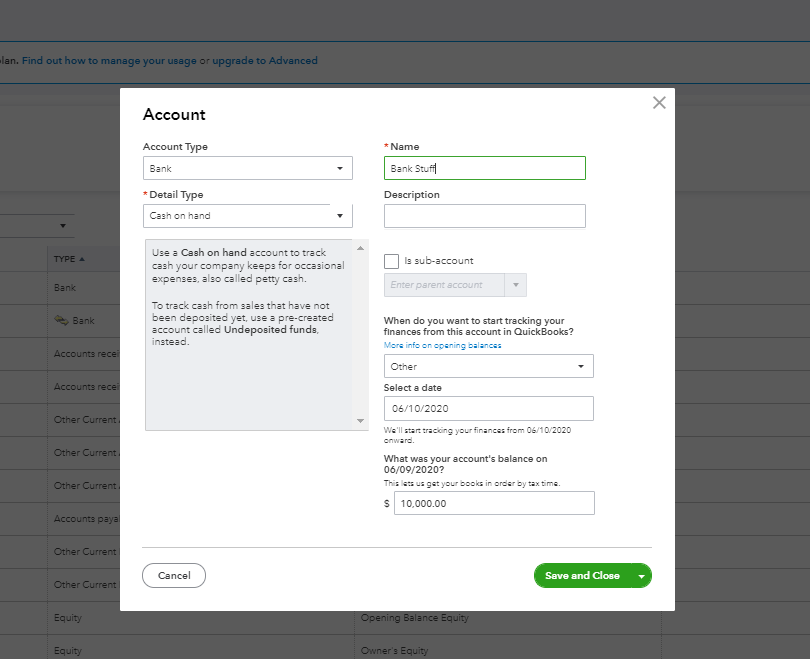This screenshot has height=659, width=810.
Task: Click the Name input field
Action: 484,169
